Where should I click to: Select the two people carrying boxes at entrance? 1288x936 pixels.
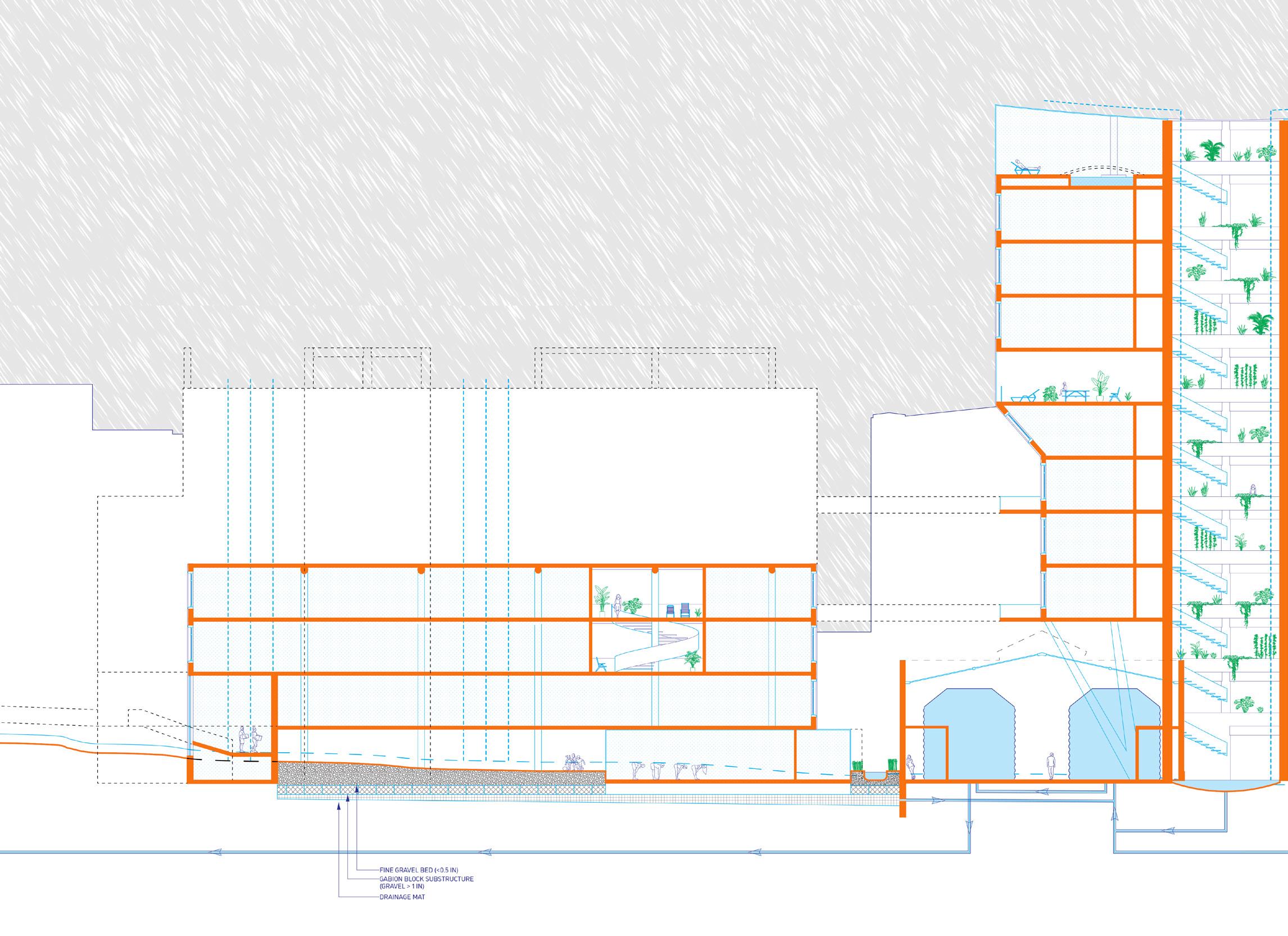click(x=250, y=740)
